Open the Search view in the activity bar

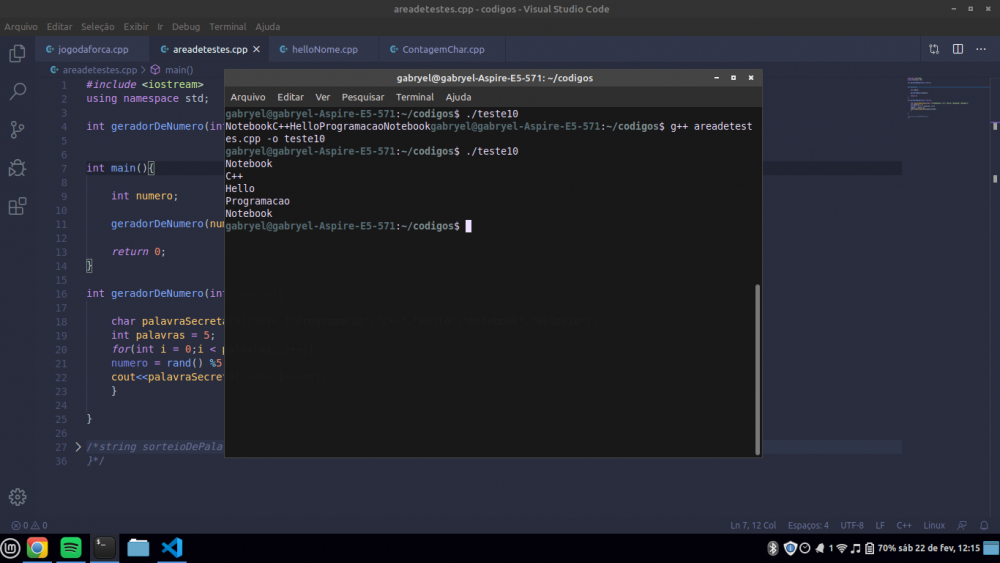click(x=17, y=91)
